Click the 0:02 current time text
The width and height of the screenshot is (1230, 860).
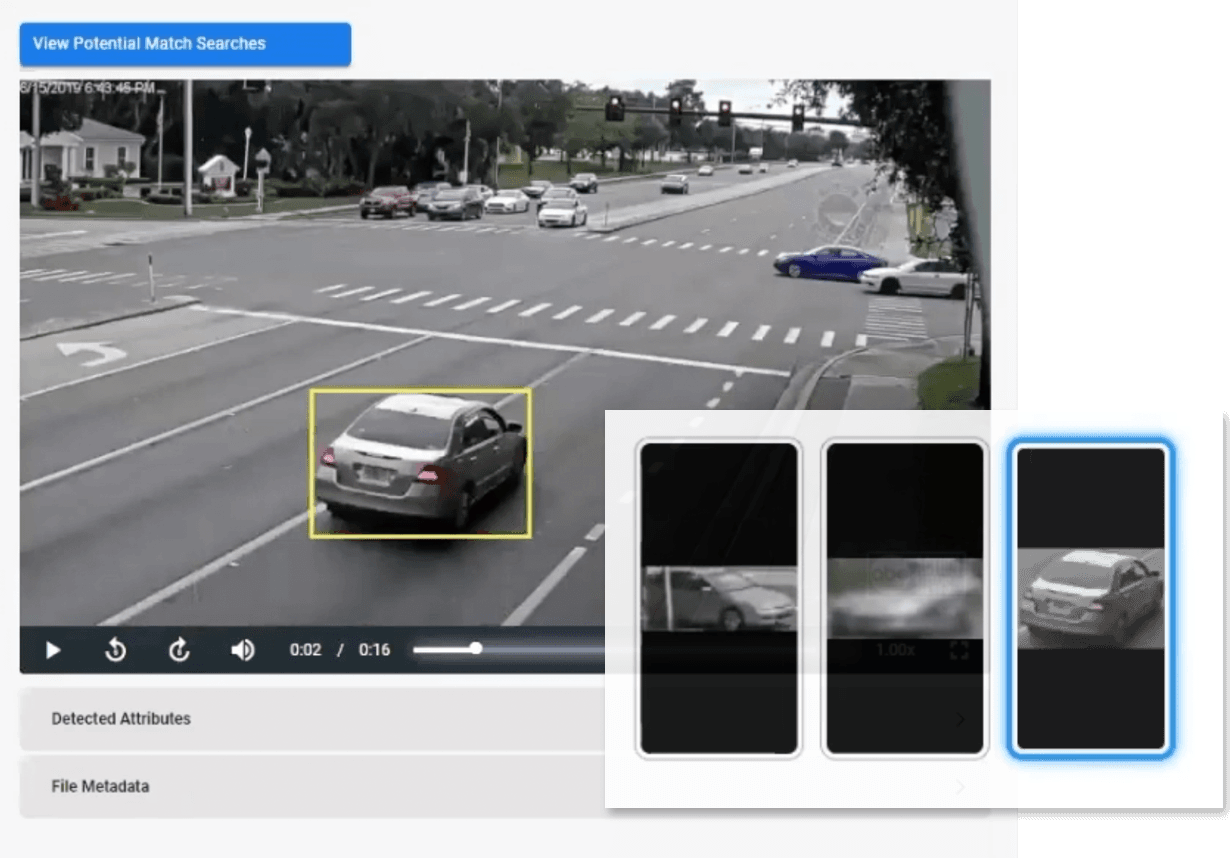coord(305,650)
